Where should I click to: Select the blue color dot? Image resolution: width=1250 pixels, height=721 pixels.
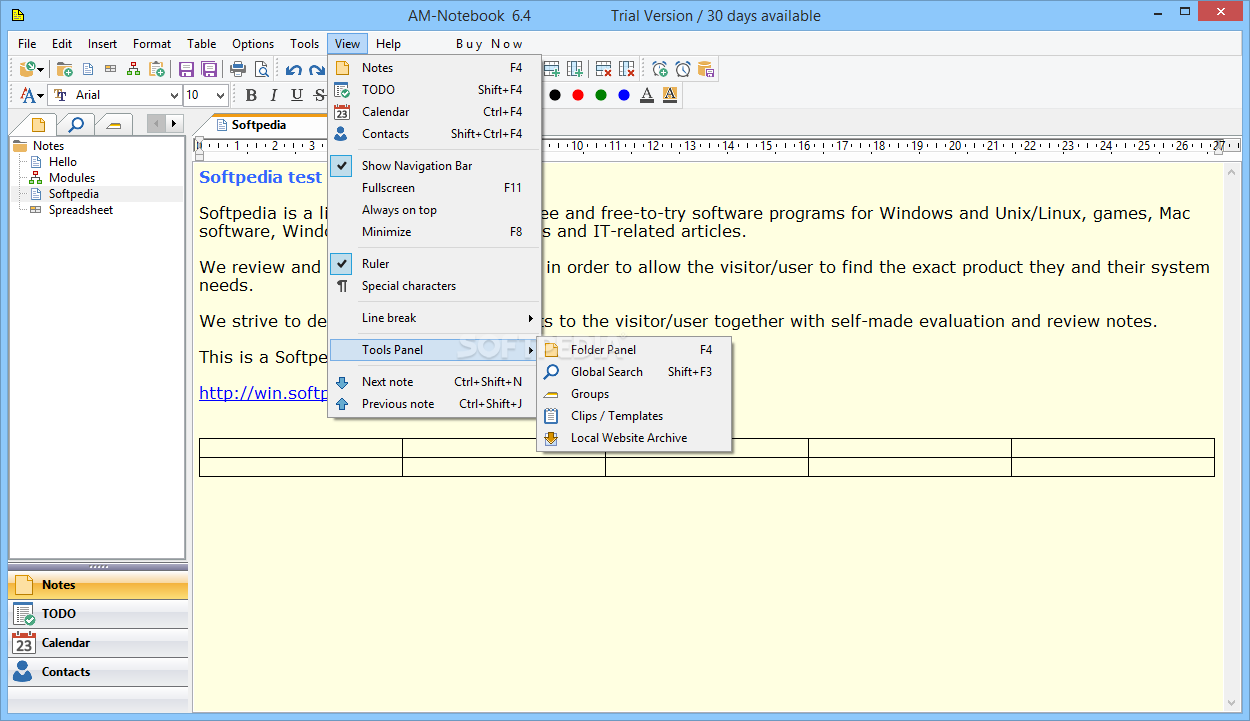624,95
